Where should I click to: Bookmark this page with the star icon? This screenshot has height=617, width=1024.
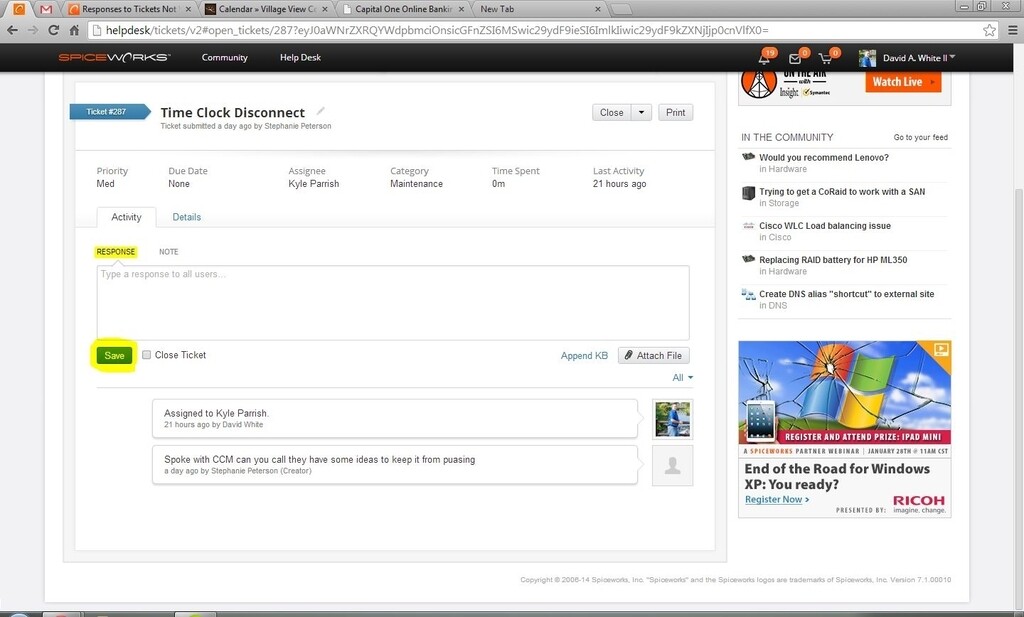[x=989, y=30]
